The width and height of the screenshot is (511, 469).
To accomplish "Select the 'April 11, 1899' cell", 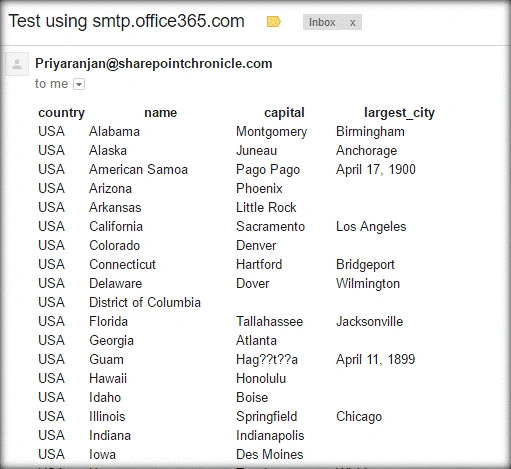I will (x=375, y=359).
